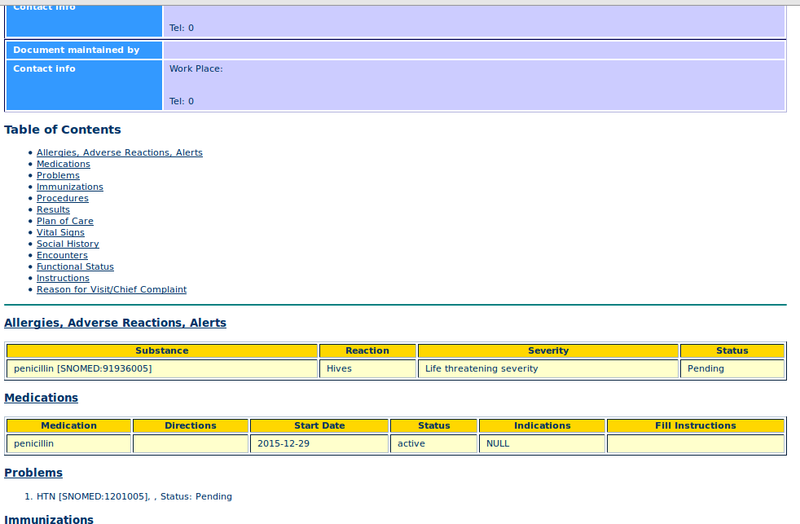Open Reason for Visit/Chief Complaint link
Image resolution: width=800 pixels, height=524 pixels.
click(x=111, y=290)
